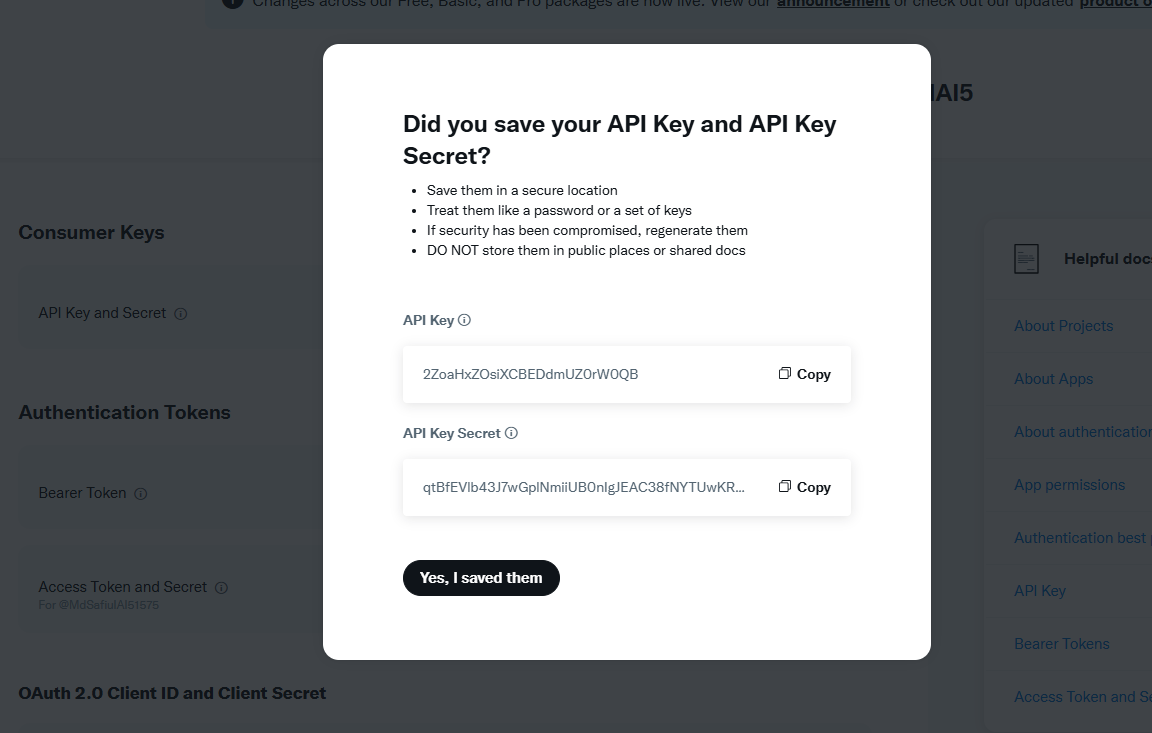Click info icon next to Access Token and Secret
Screen dimensions: 1152x733
[222, 588]
